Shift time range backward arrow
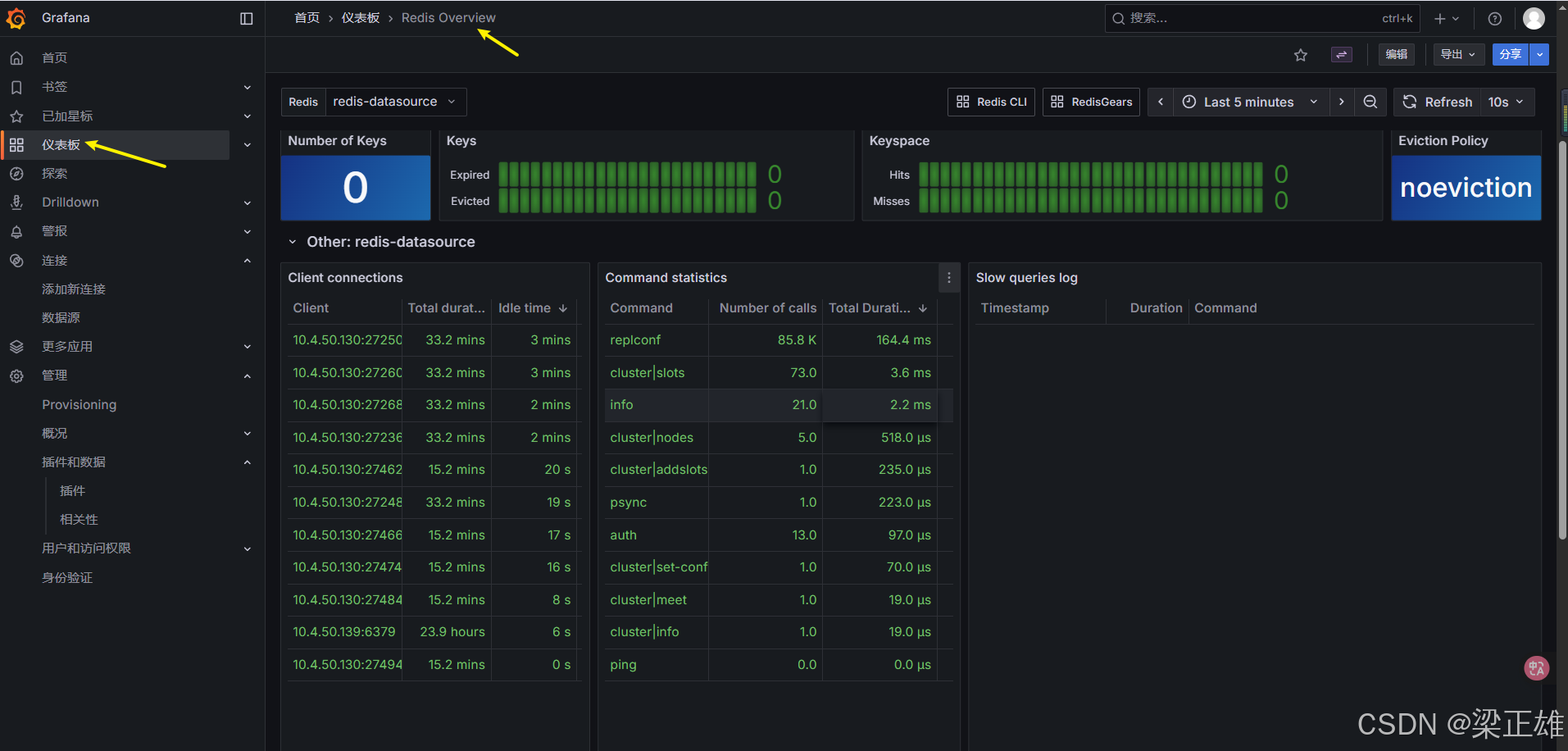Image resolution: width=1568 pixels, height=751 pixels. 1161,102
